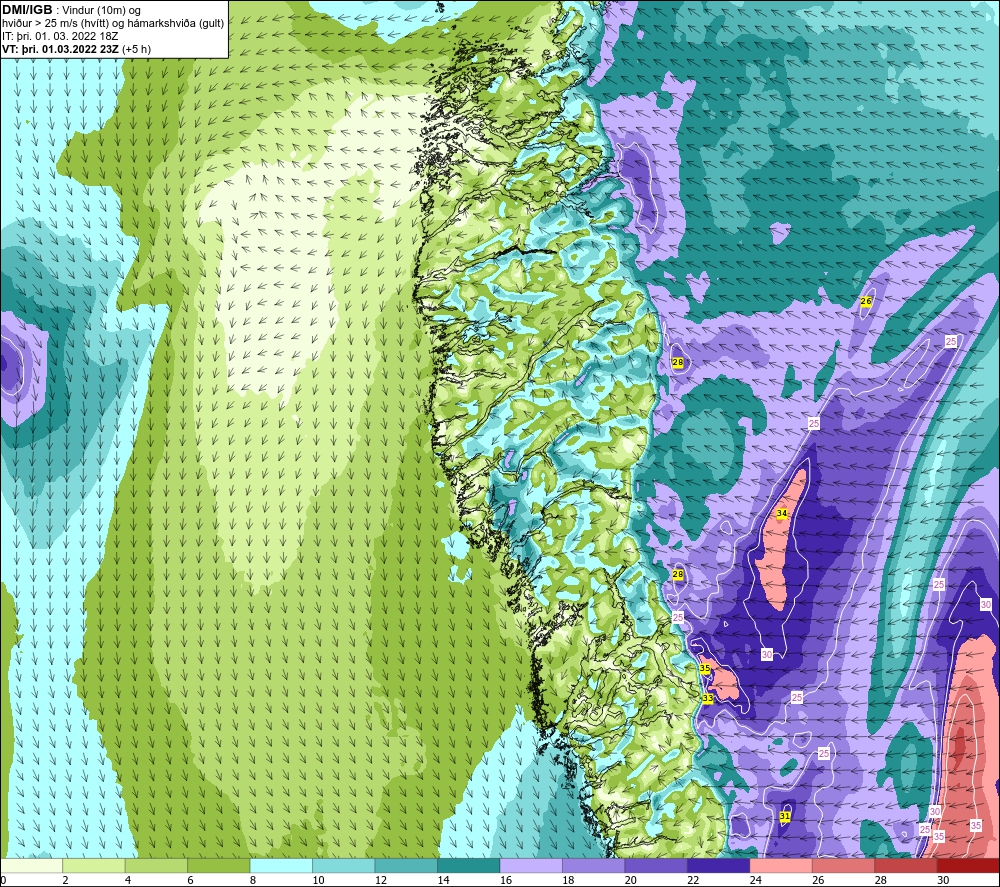Click the 26–28 m/s salmon legend swatch
Image resolution: width=1000 pixels, height=887 pixels.
coord(844,866)
